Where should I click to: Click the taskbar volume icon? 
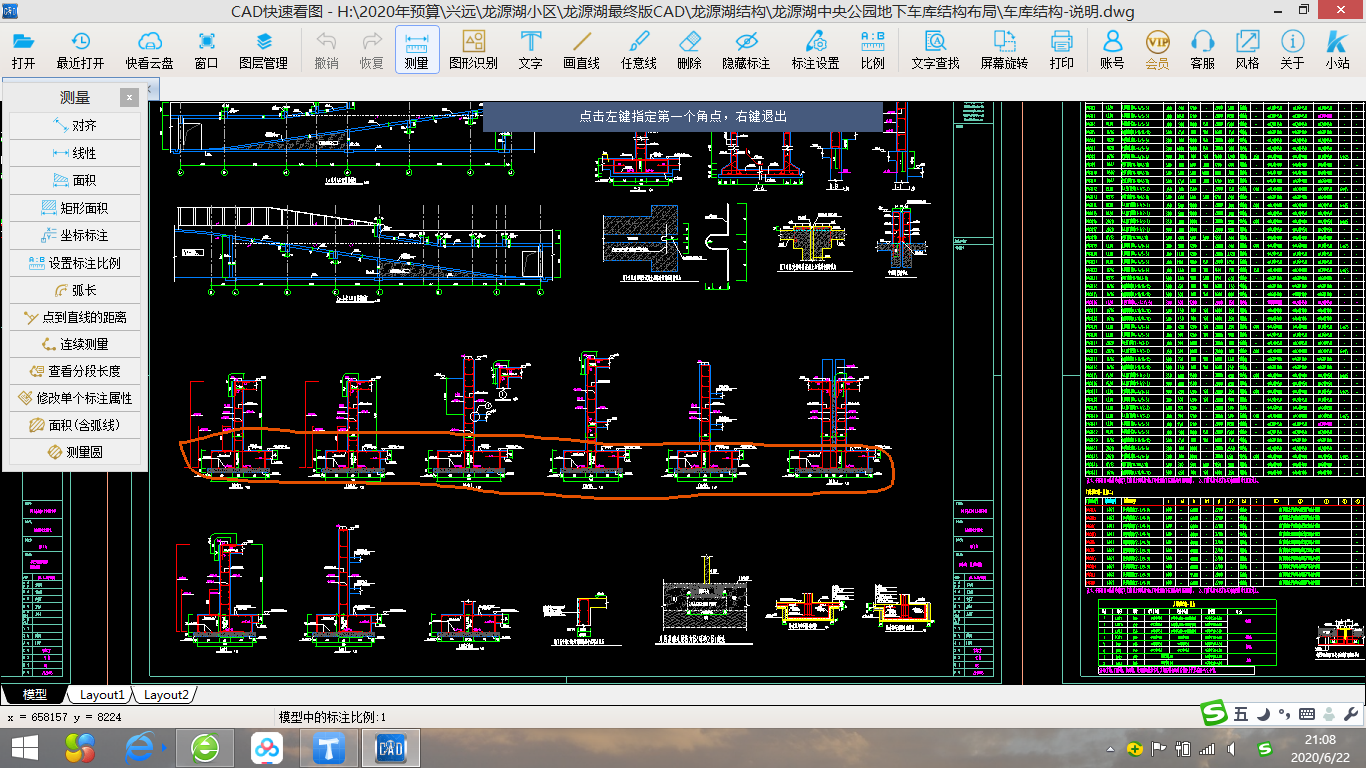[x=1232, y=749]
